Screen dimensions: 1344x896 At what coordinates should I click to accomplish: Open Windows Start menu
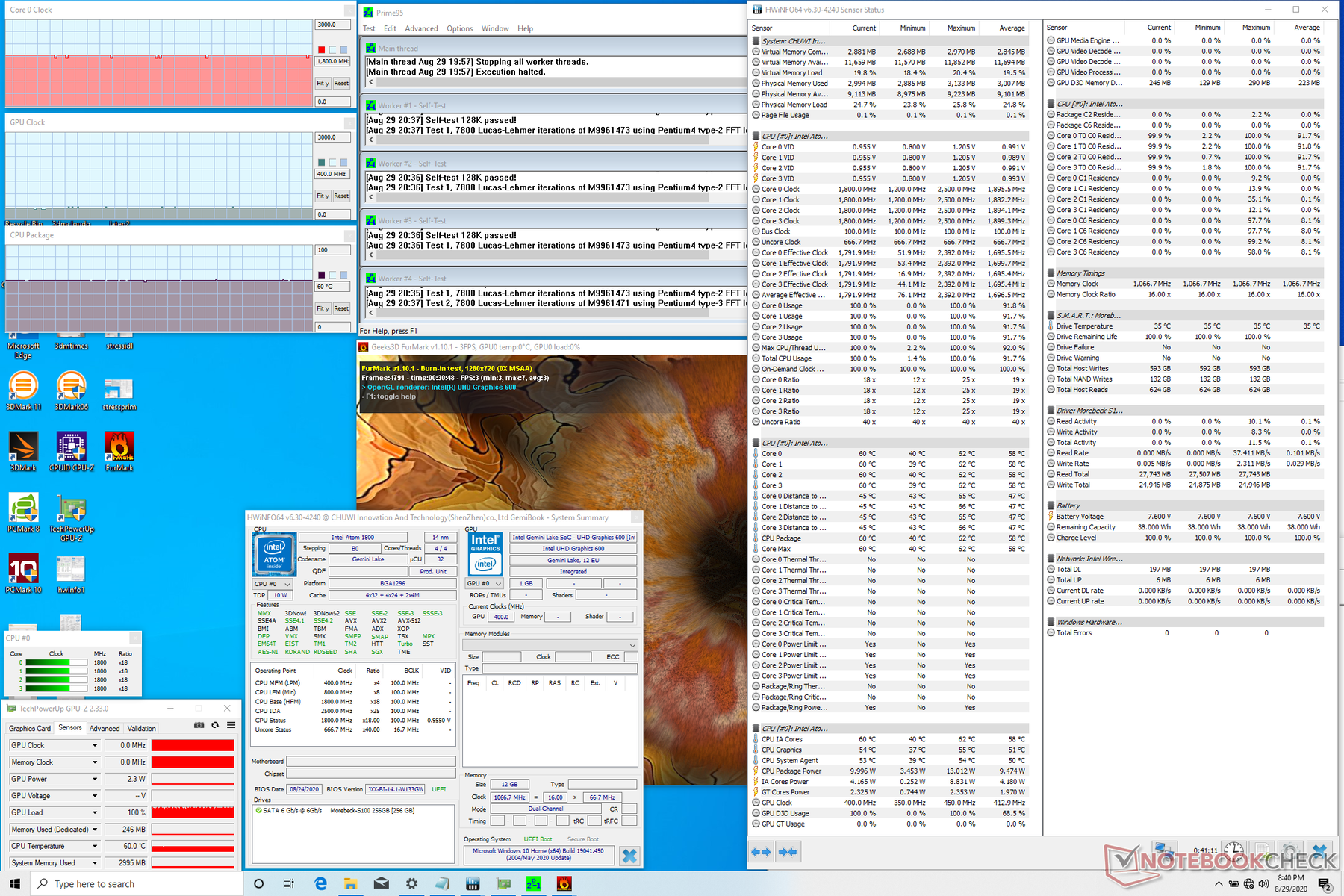[15, 883]
